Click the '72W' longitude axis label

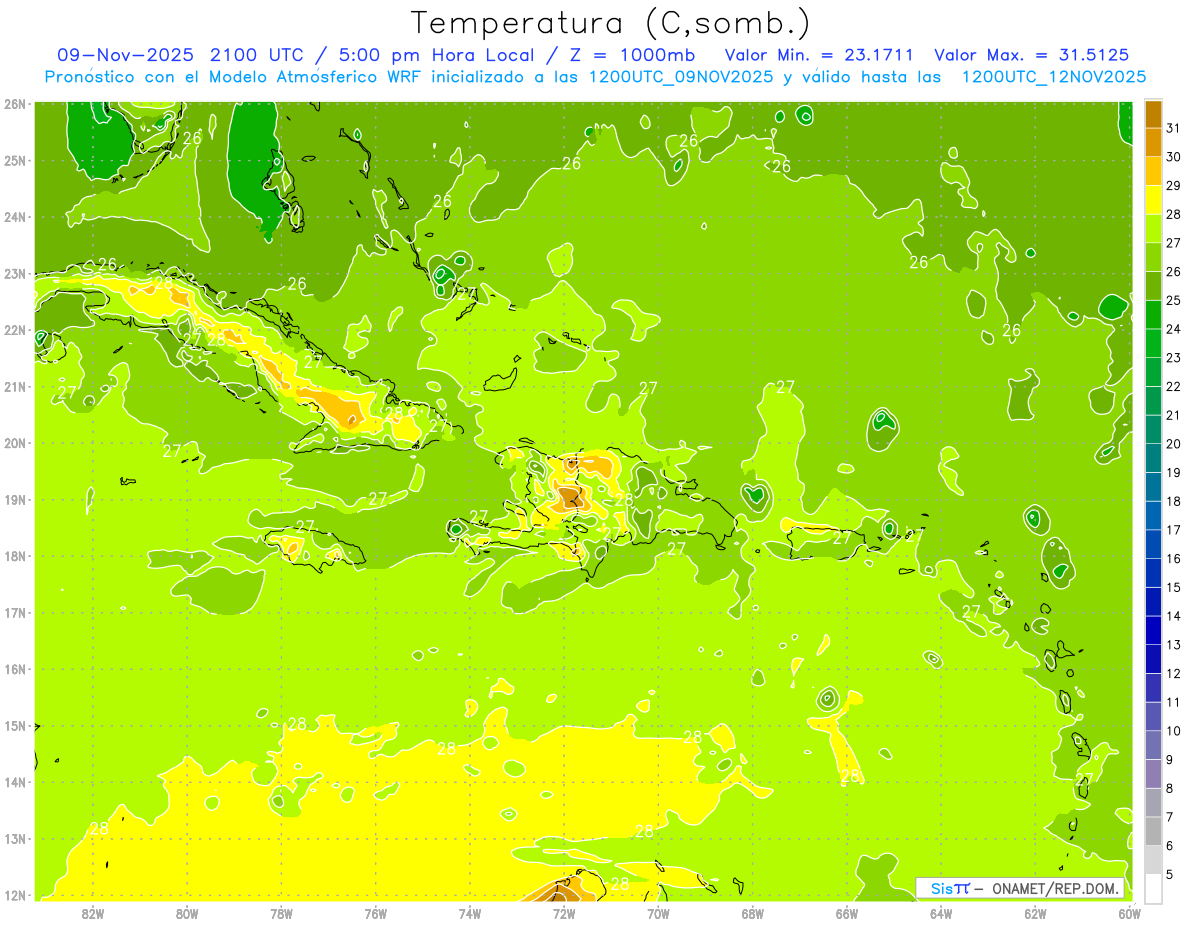(x=564, y=913)
